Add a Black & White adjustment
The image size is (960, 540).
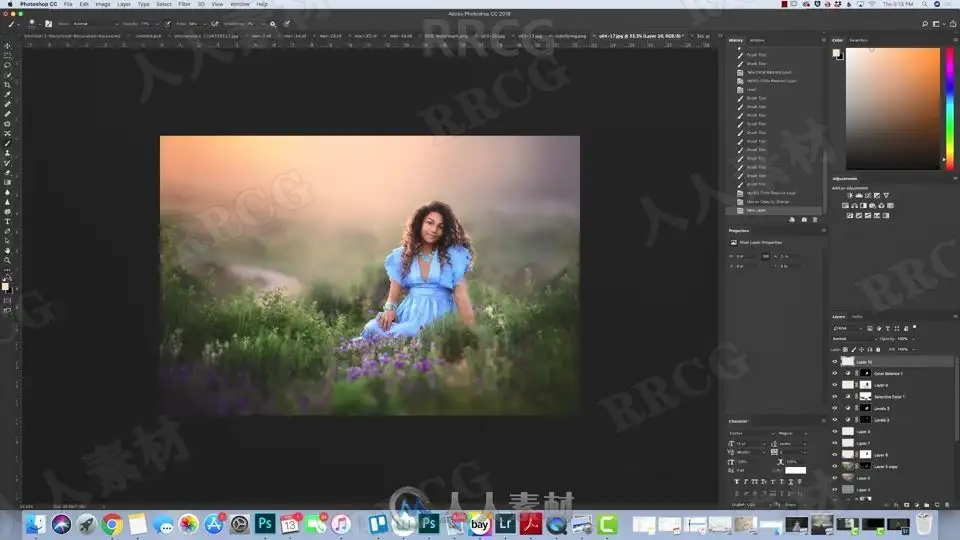[x=863, y=206]
